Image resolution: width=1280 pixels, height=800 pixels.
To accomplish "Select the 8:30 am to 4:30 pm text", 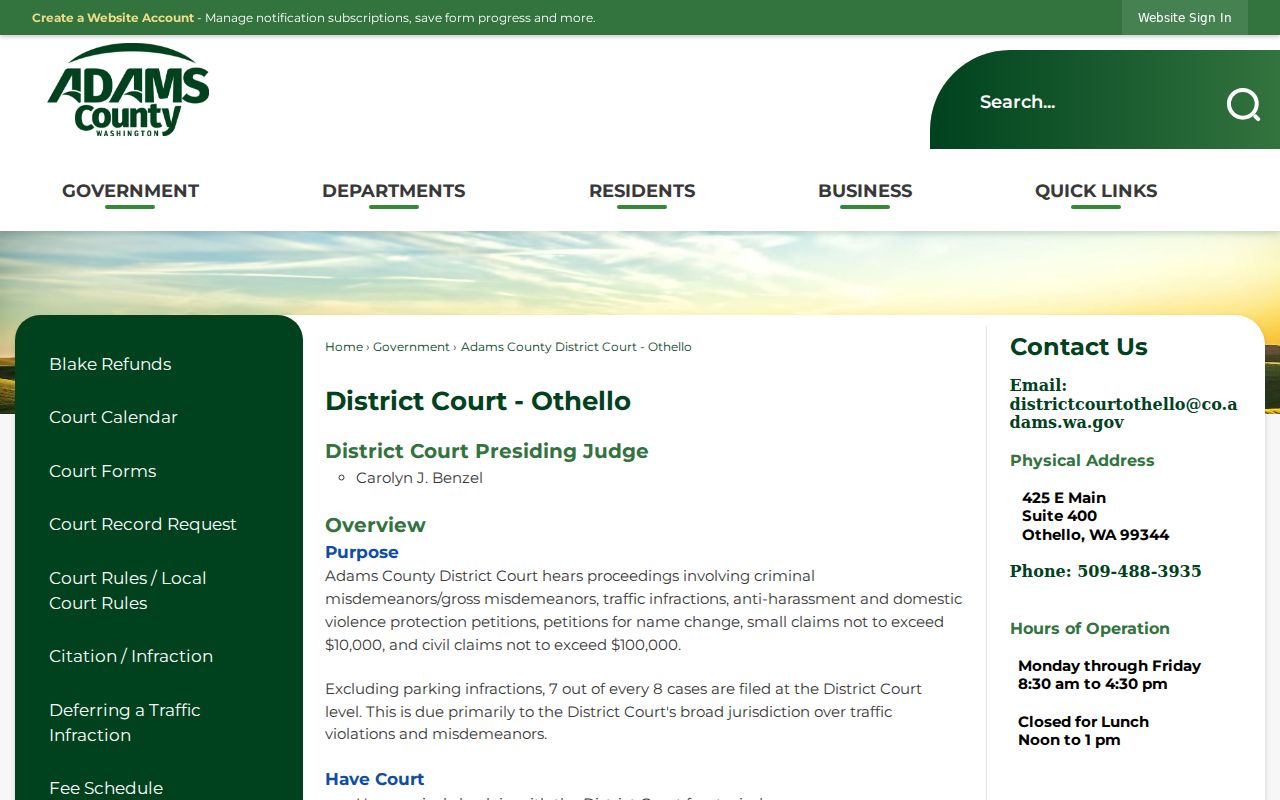I will click(x=1093, y=684).
